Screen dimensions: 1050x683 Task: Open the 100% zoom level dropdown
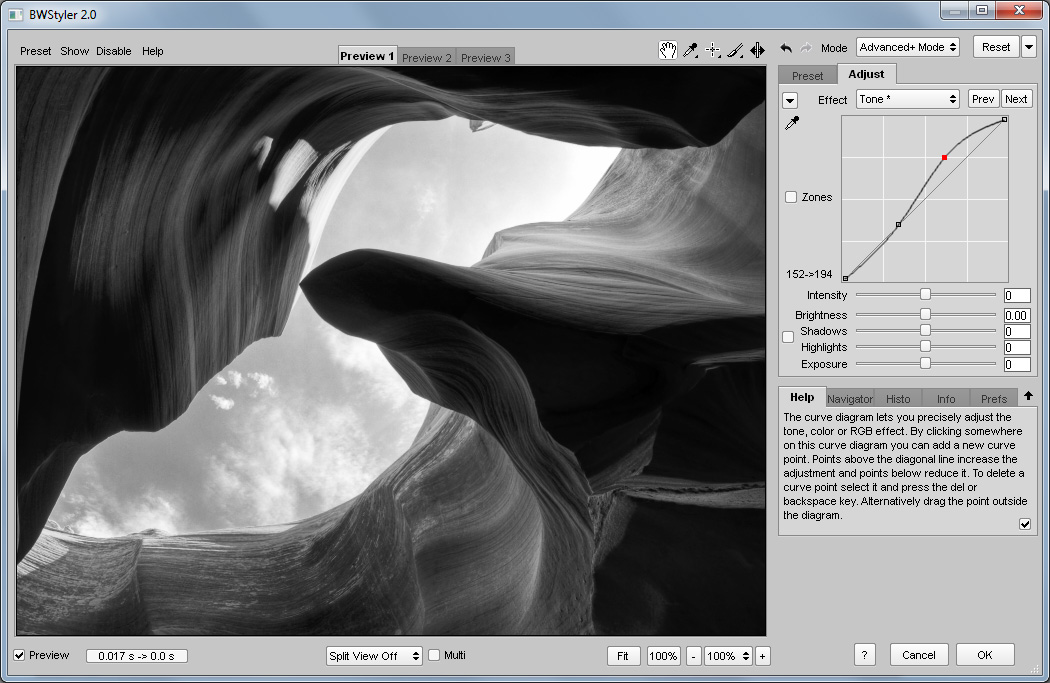(729, 656)
